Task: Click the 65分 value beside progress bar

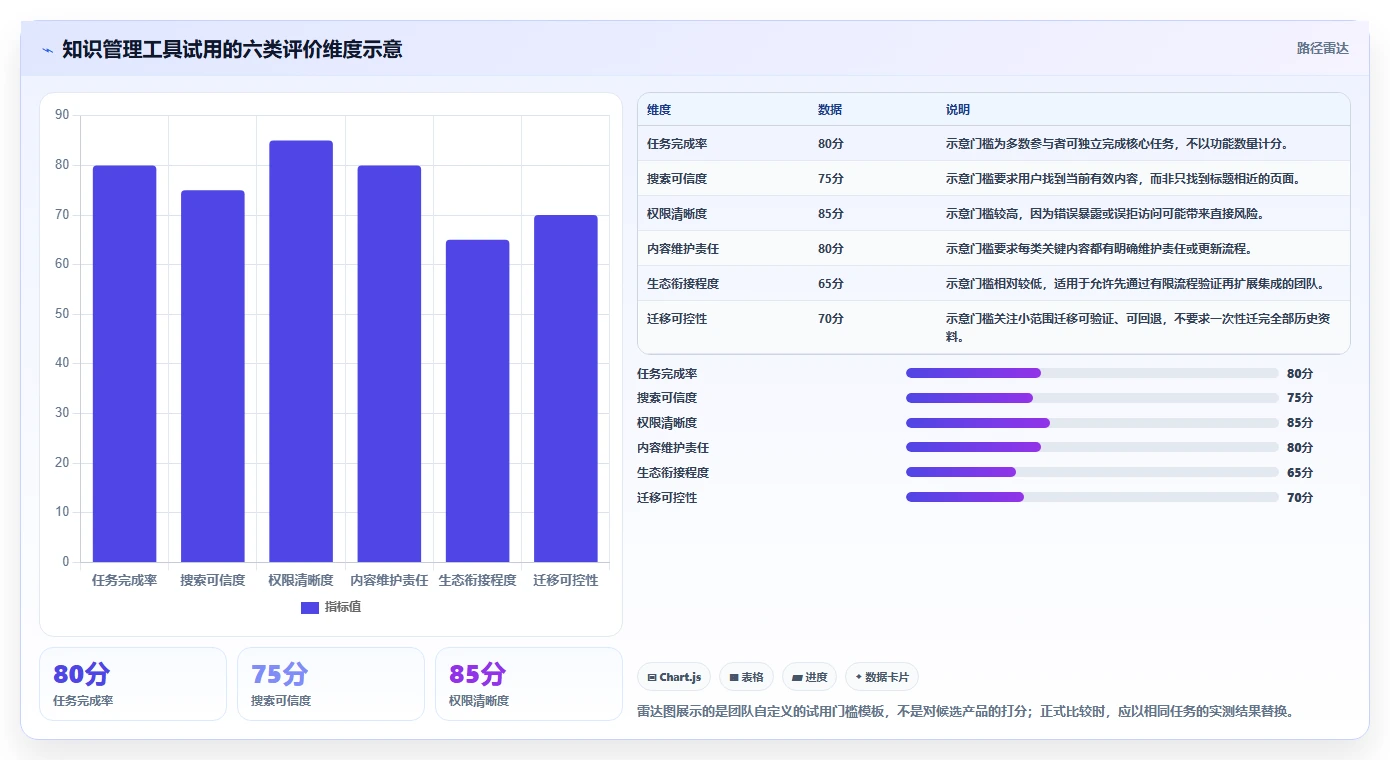Action: pos(1300,472)
